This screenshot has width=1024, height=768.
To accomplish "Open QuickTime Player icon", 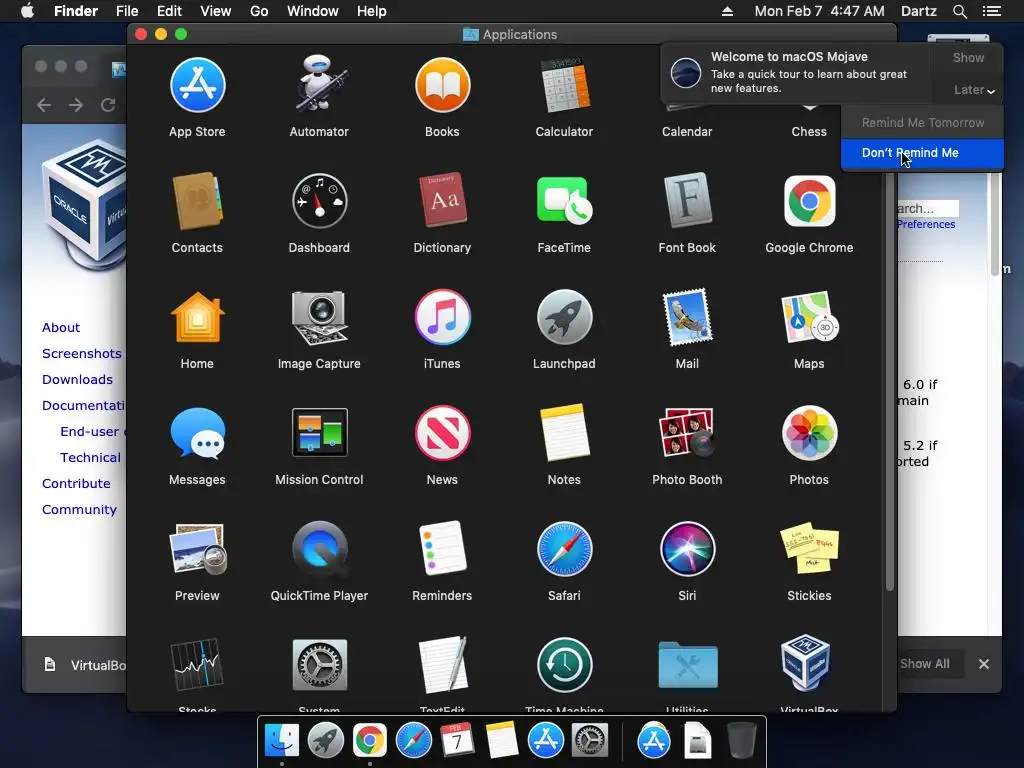I will [319, 549].
